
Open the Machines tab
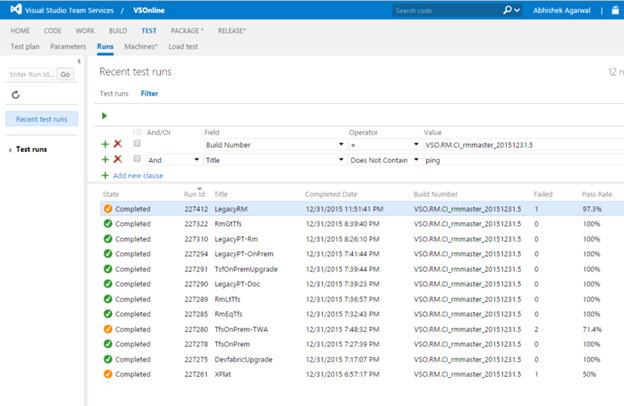coord(141,47)
